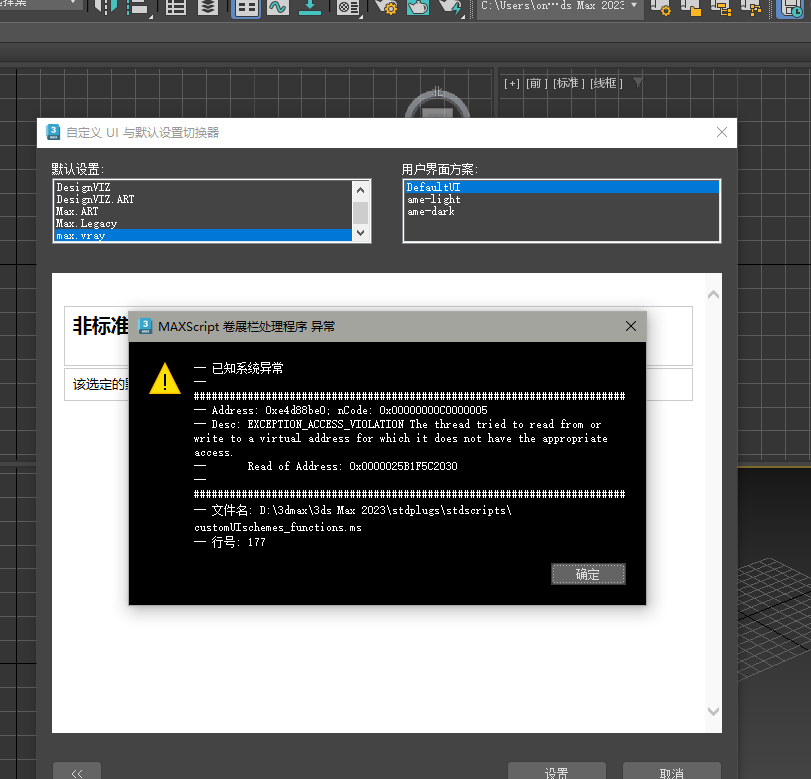This screenshot has height=779, width=811.
Task: Open Render Setup teapot-gear icon
Action: 386,7
